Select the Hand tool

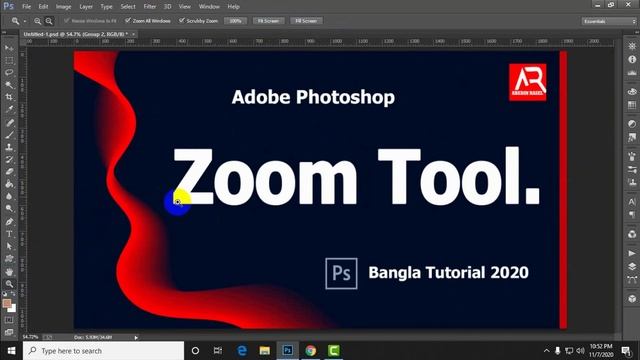(x=9, y=272)
